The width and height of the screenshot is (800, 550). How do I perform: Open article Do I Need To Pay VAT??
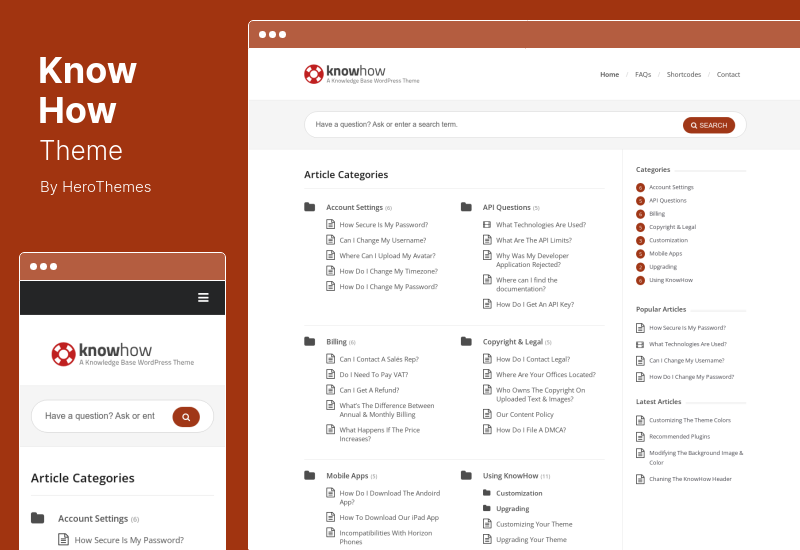373,374
